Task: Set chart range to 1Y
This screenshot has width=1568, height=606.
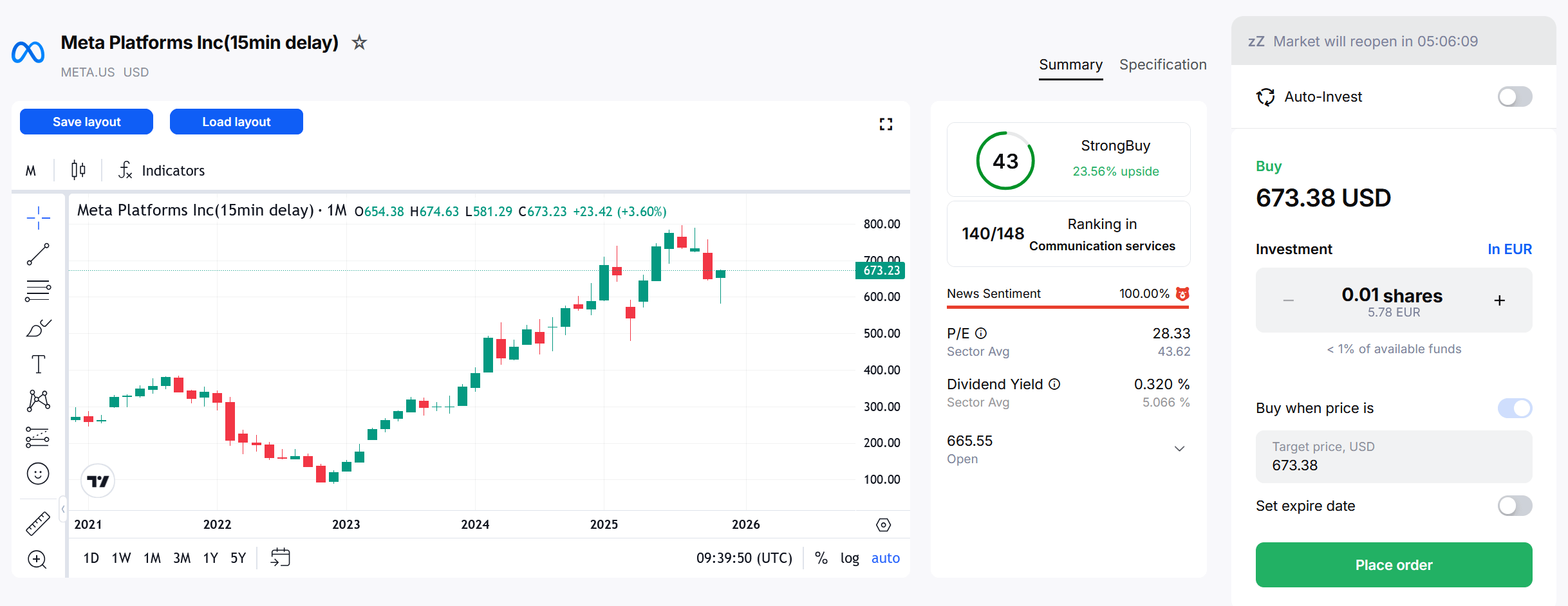Action: point(210,558)
